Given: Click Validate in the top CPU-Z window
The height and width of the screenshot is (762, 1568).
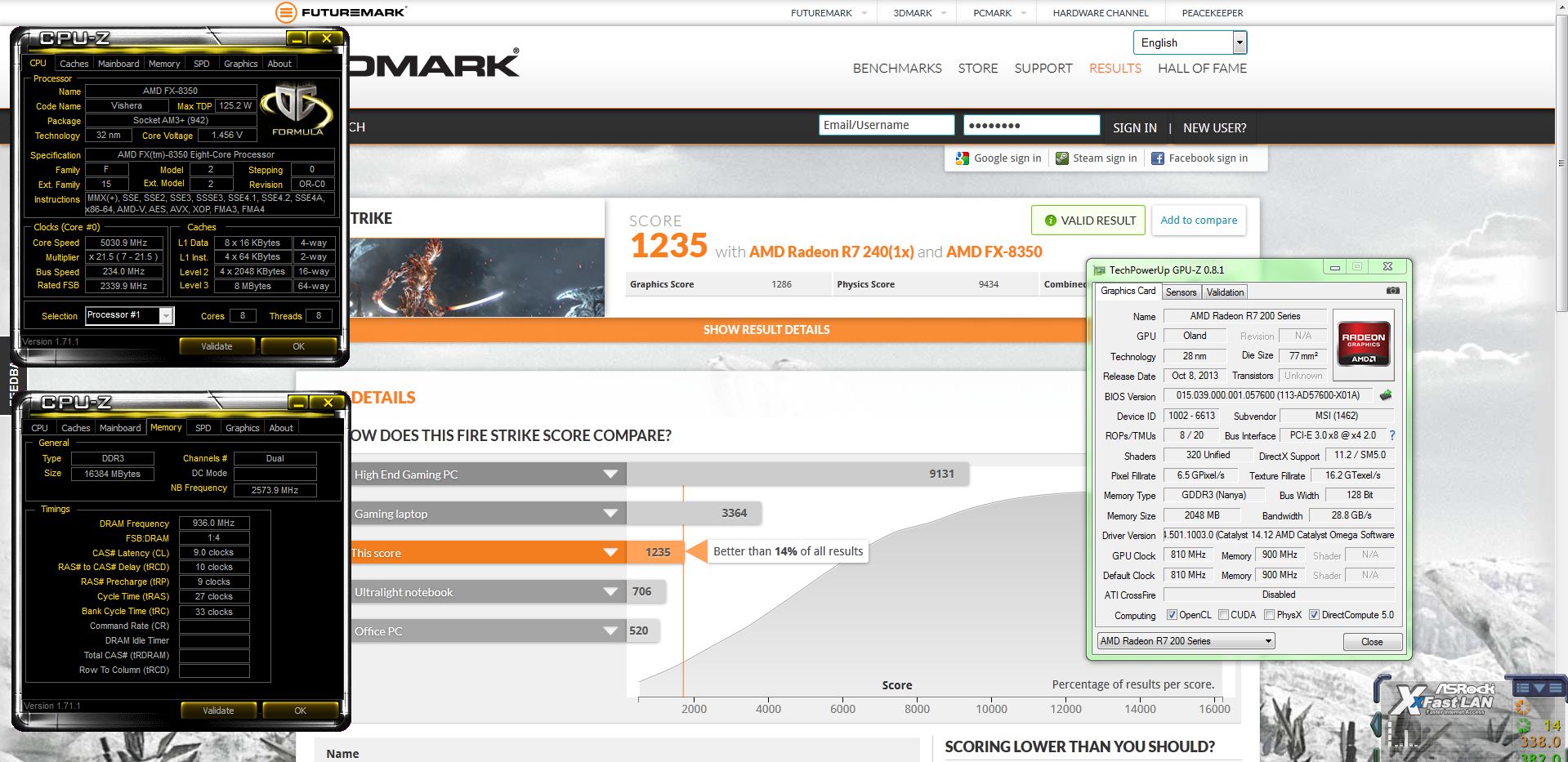Looking at the screenshot, I should (217, 346).
